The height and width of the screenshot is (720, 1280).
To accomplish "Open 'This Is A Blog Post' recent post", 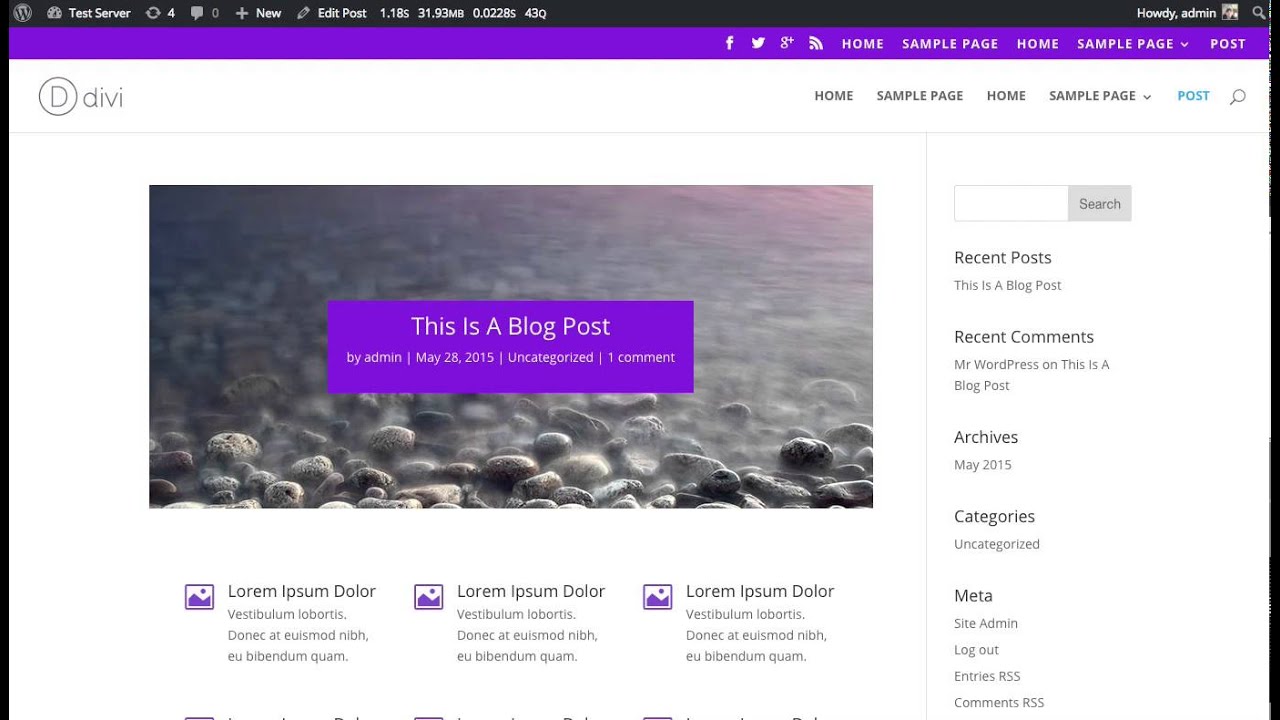I will (x=1008, y=285).
